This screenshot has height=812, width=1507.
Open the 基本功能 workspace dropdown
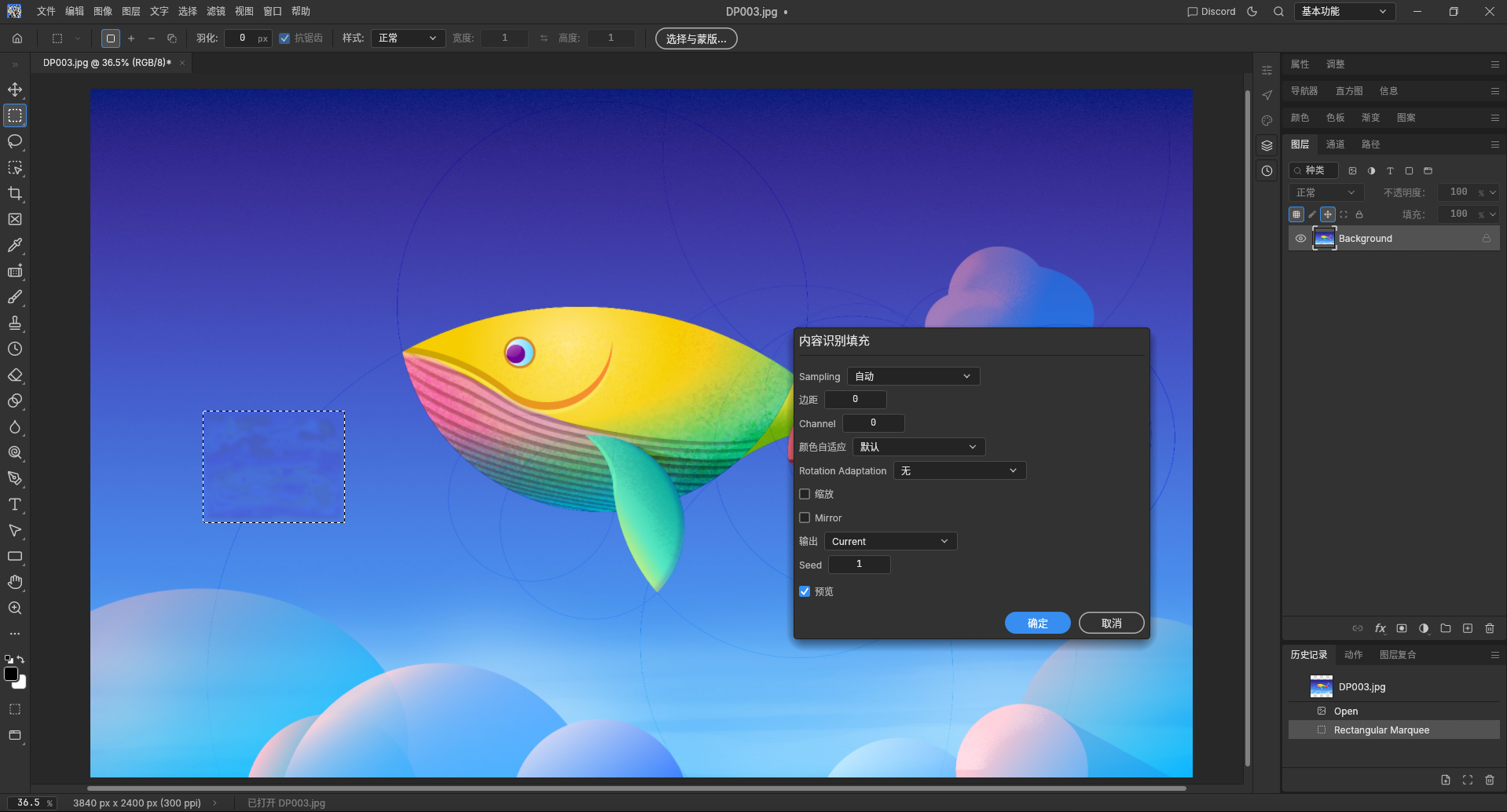tap(1344, 12)
